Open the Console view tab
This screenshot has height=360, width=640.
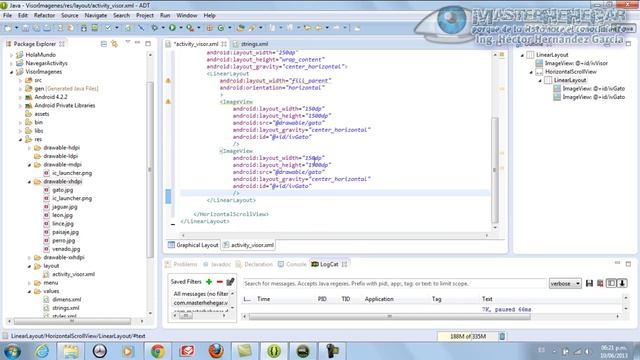292,264
